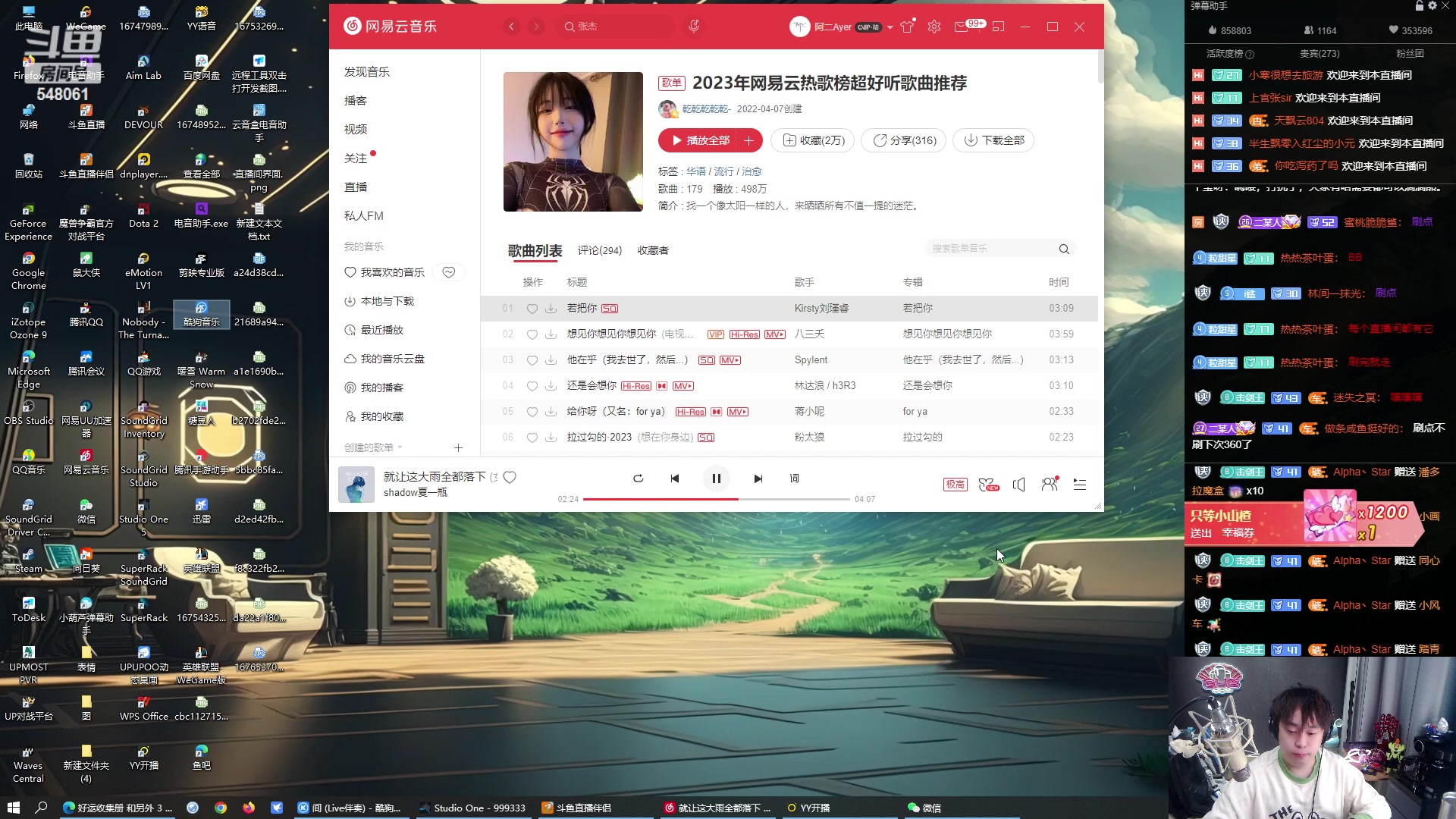The image size is (1456, 819).
Task: Click the 播放全部 button
Action: pyautogui.click(x=699, y=140)
